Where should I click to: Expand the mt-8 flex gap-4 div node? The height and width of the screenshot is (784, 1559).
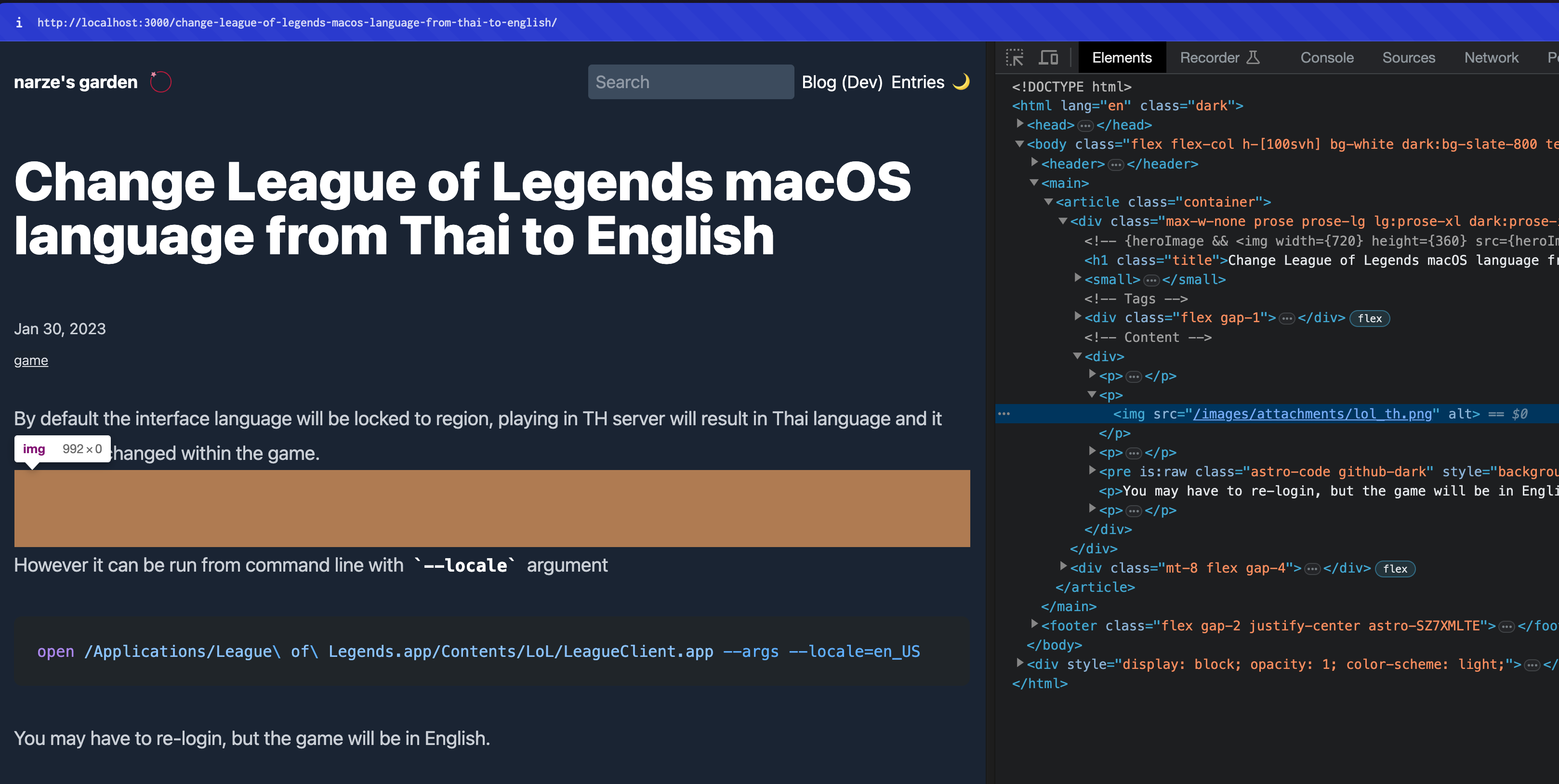[1063, 567]
